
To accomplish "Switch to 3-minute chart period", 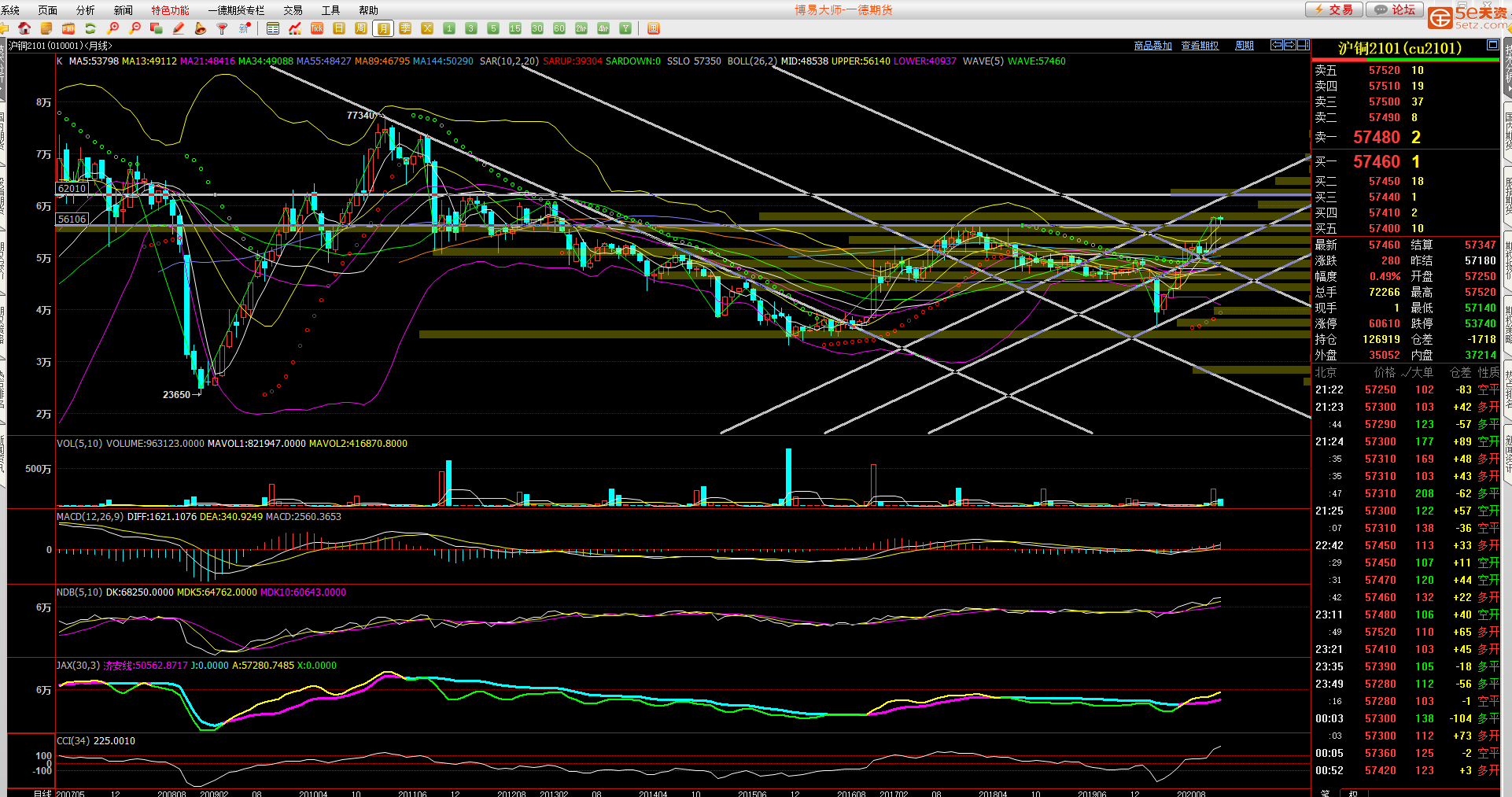I will click(471, 28).
